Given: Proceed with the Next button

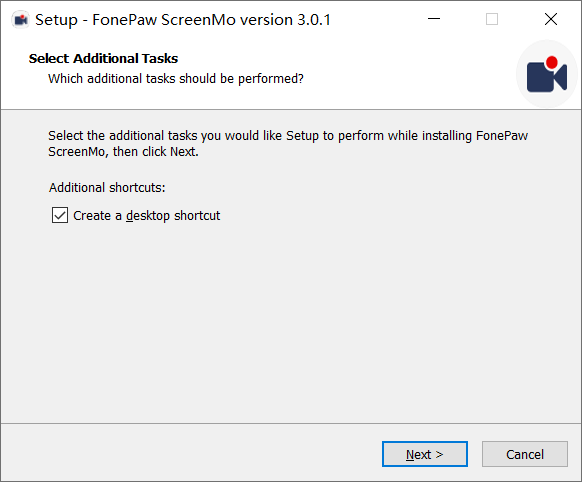Looking at the screenshot, I should coord(425,454).
